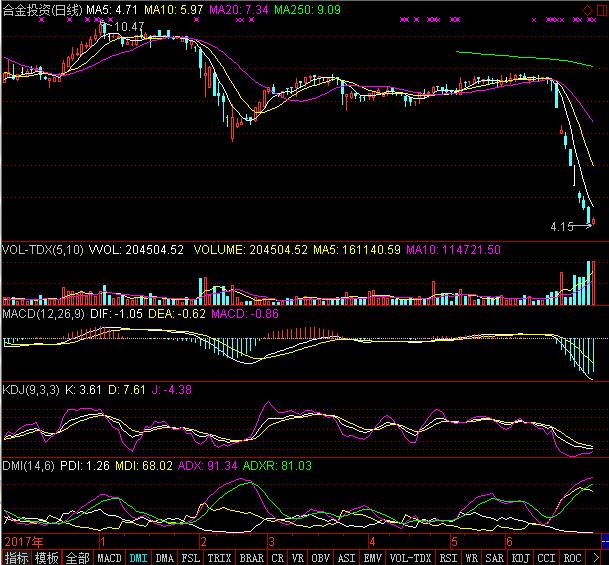Click month 6 on the time axis

coord(509,541)
